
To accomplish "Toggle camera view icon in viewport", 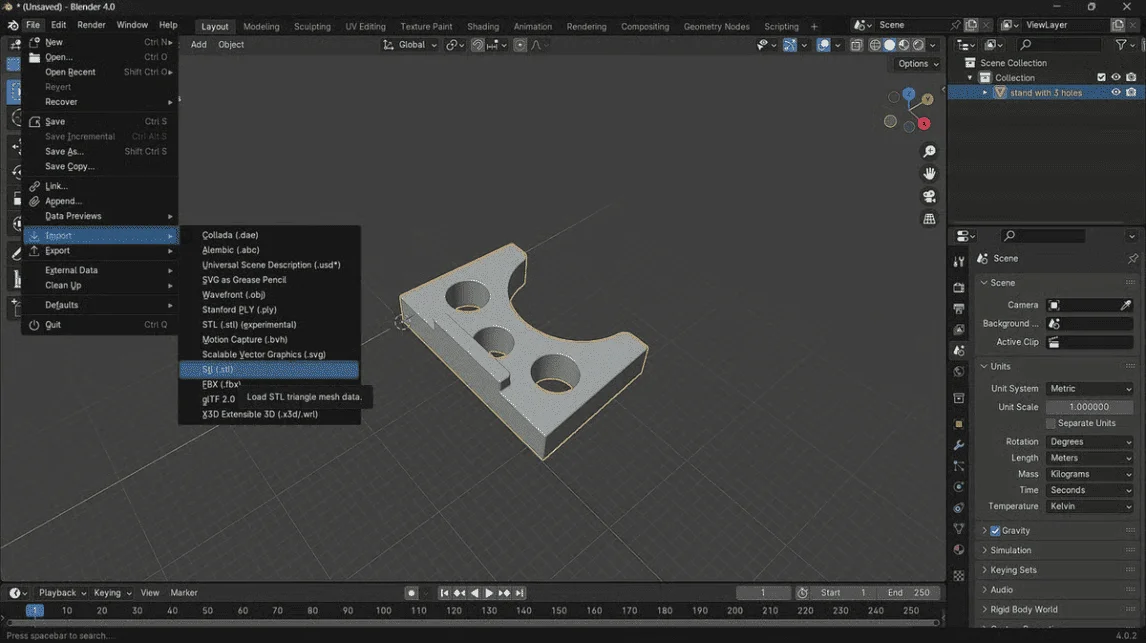I will (x=929, y=196).
